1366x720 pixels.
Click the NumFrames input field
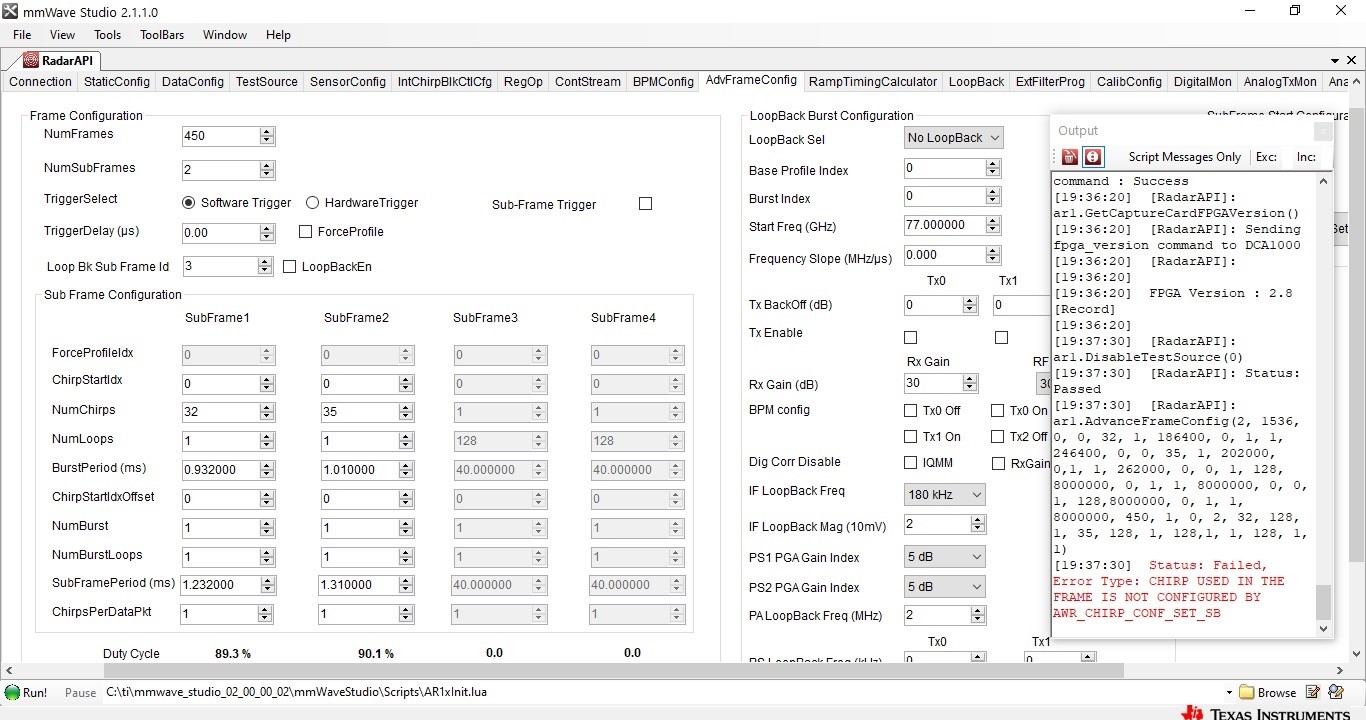tap(220, 136)
